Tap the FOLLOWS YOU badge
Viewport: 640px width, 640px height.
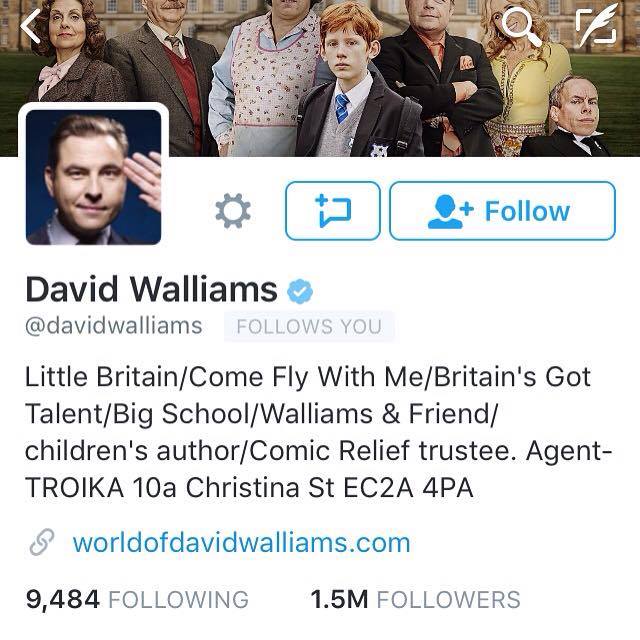(309, 327)
